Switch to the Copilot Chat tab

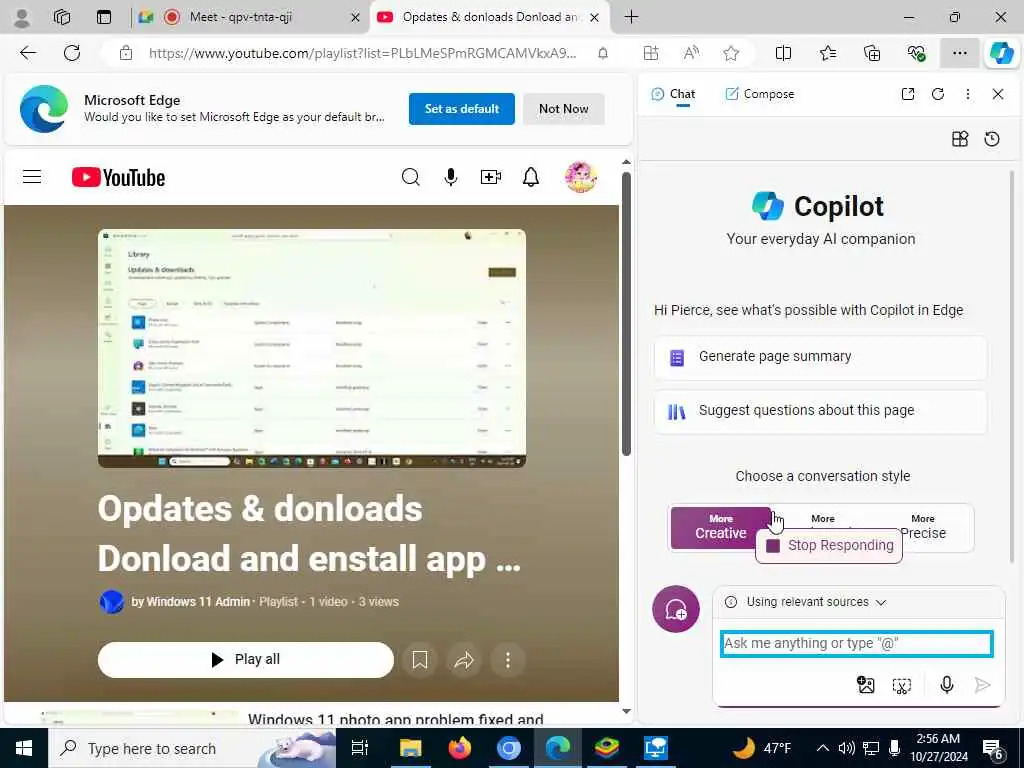673,94
